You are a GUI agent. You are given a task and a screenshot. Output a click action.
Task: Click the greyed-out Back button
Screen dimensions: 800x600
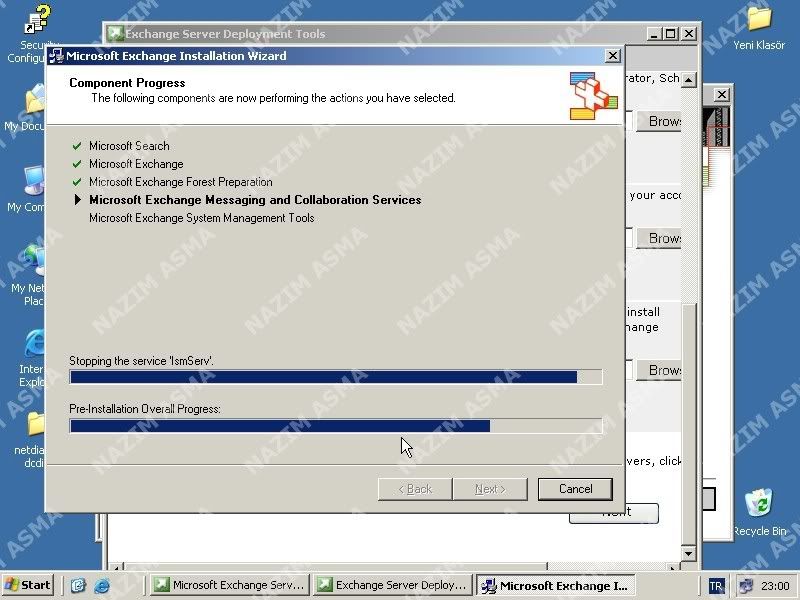[x=415, y=489]
